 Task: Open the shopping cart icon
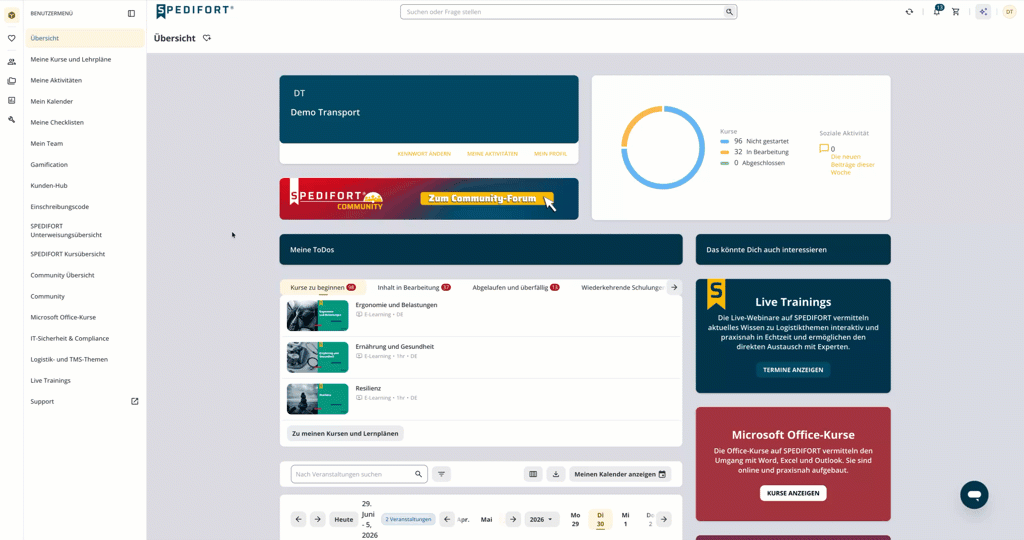click(x=955, y=12)
